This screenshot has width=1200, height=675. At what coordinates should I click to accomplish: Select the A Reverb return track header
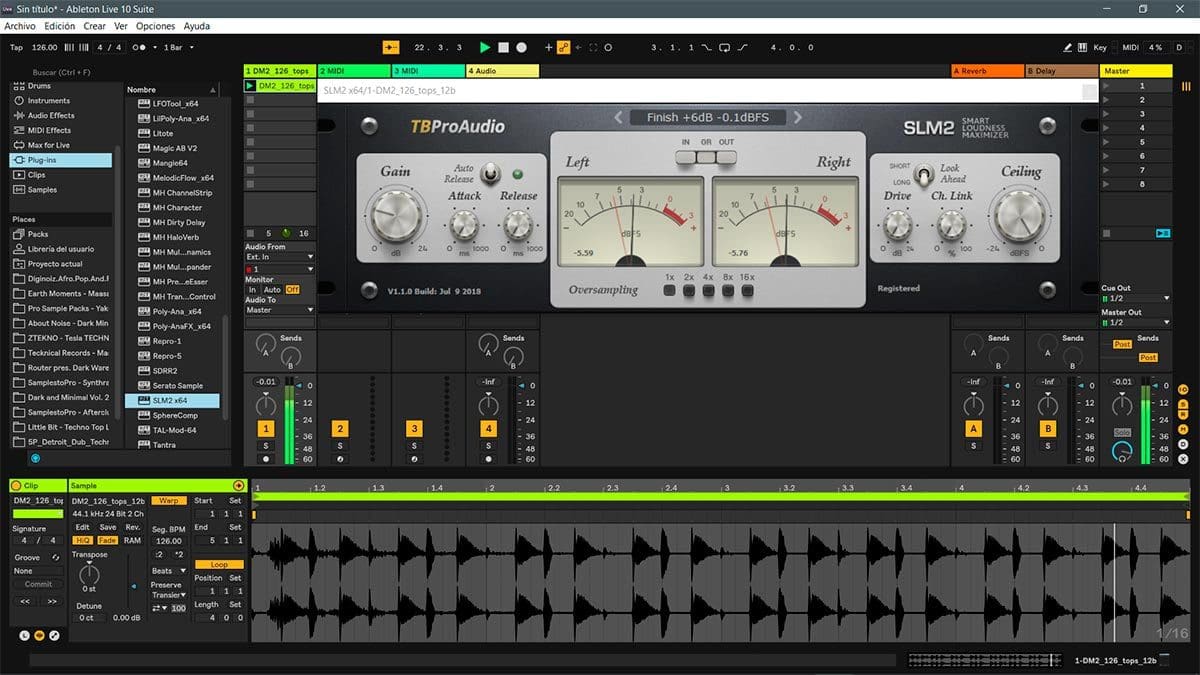pos(988,71)
